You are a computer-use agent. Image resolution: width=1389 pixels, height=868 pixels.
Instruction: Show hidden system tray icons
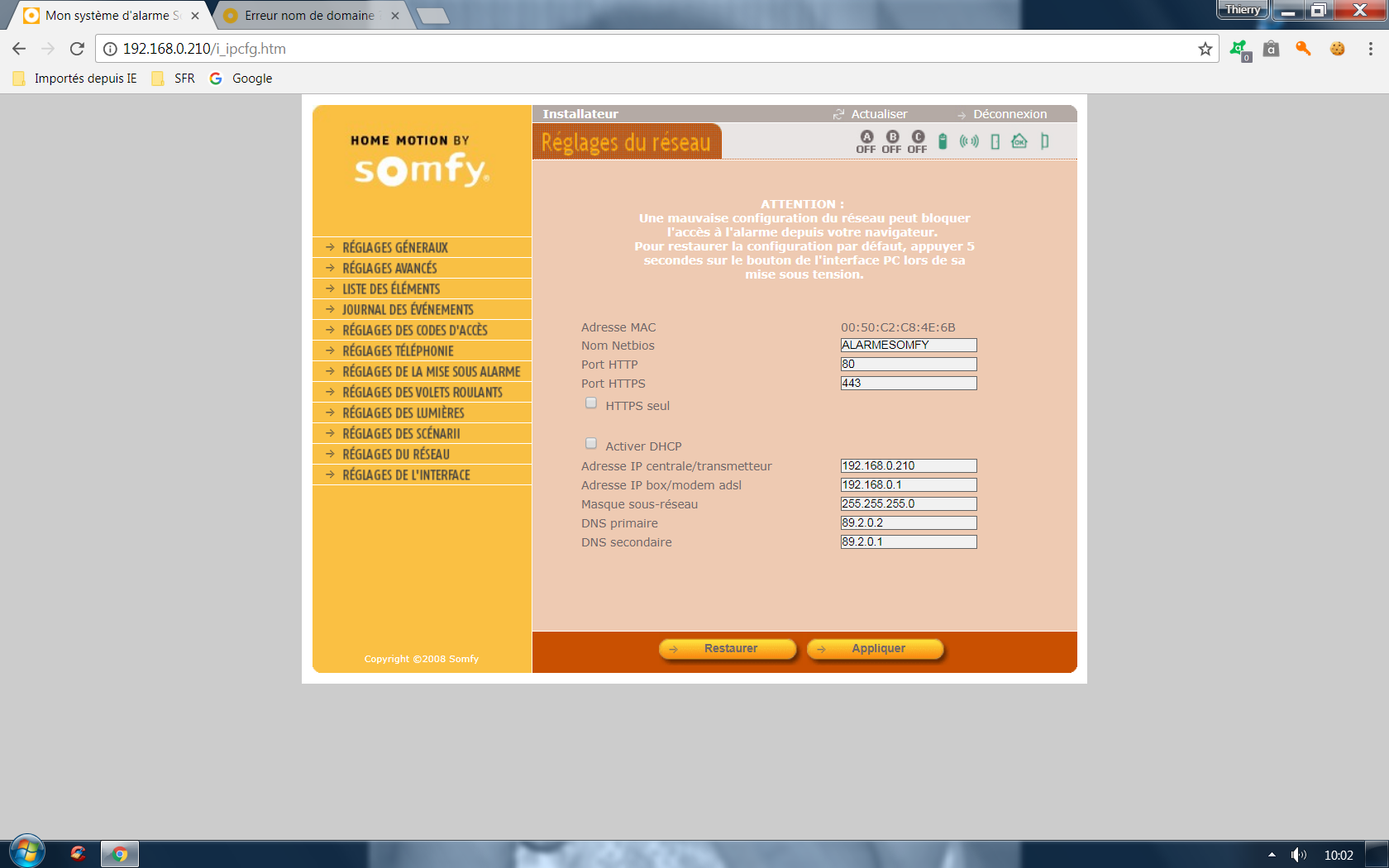[x=1272, y=855]
